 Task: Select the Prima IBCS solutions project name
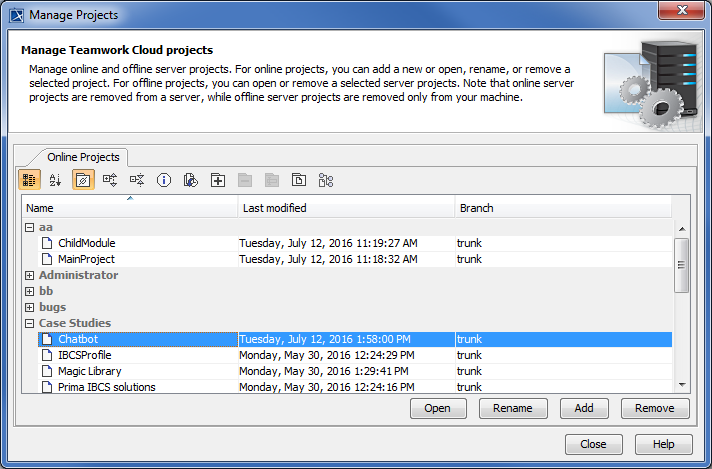[106, 387]
